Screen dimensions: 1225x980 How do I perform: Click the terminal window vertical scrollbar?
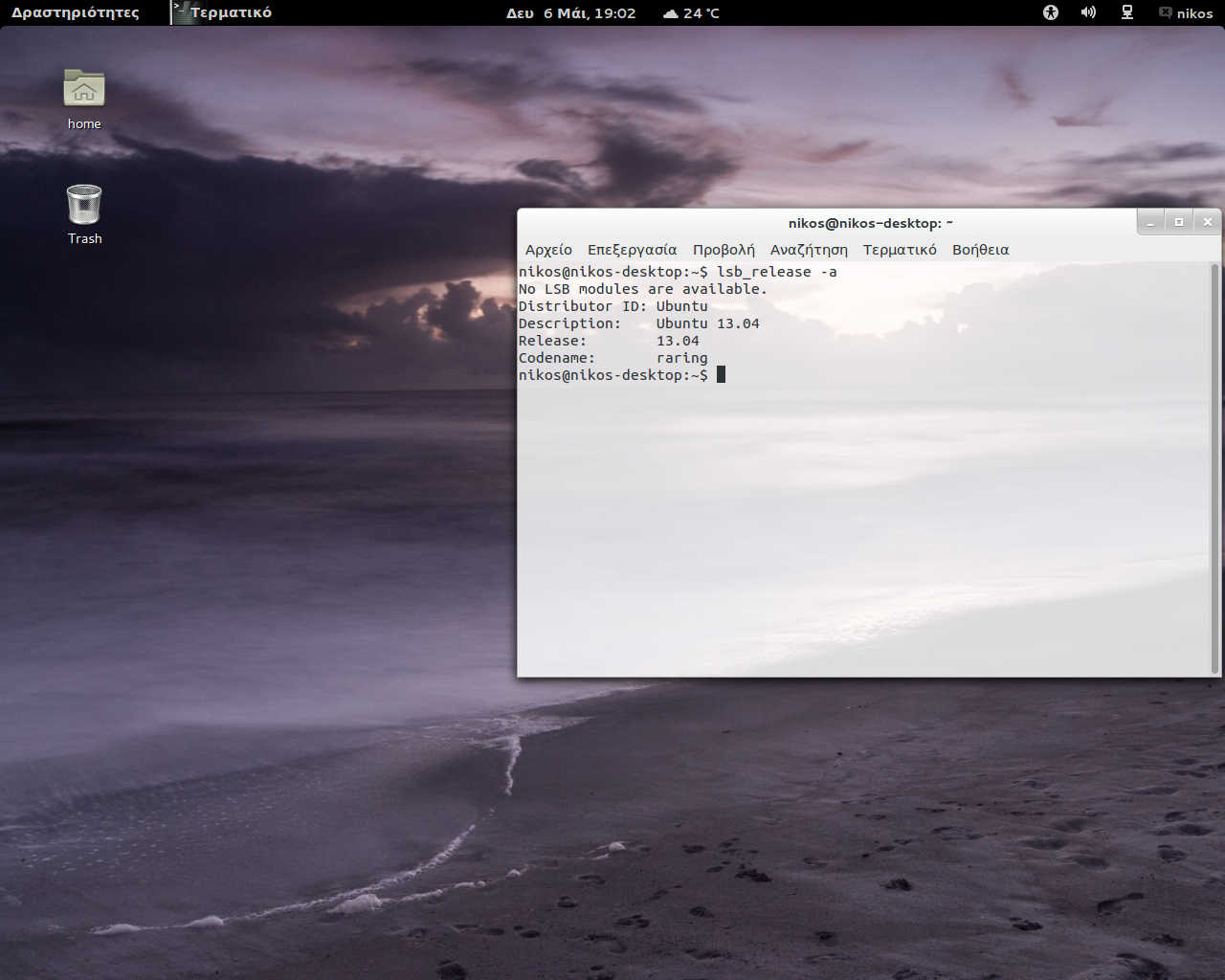pos(1215,467)
